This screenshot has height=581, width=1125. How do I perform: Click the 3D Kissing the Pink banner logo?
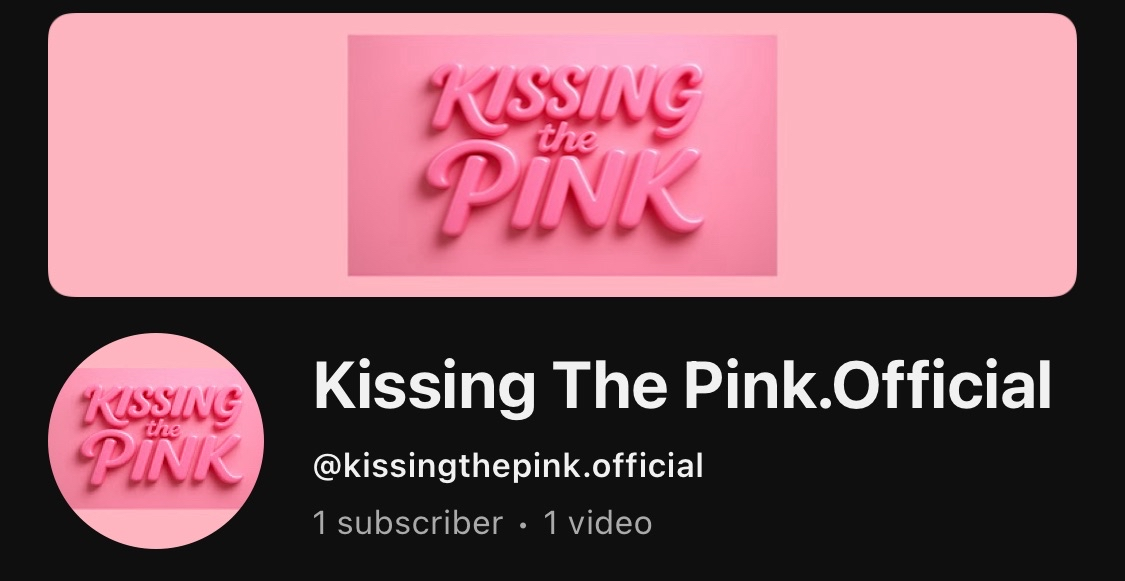pos(562,155)
